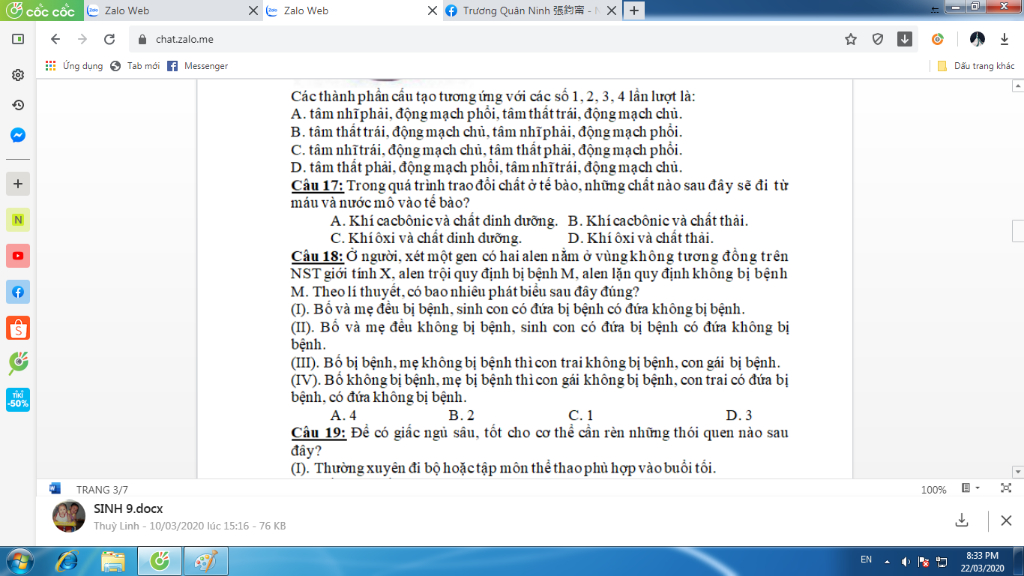The width and height of the screenshot is (1024, 576).
Task: Show browser downloads arrow icon
Action: 1004,39
